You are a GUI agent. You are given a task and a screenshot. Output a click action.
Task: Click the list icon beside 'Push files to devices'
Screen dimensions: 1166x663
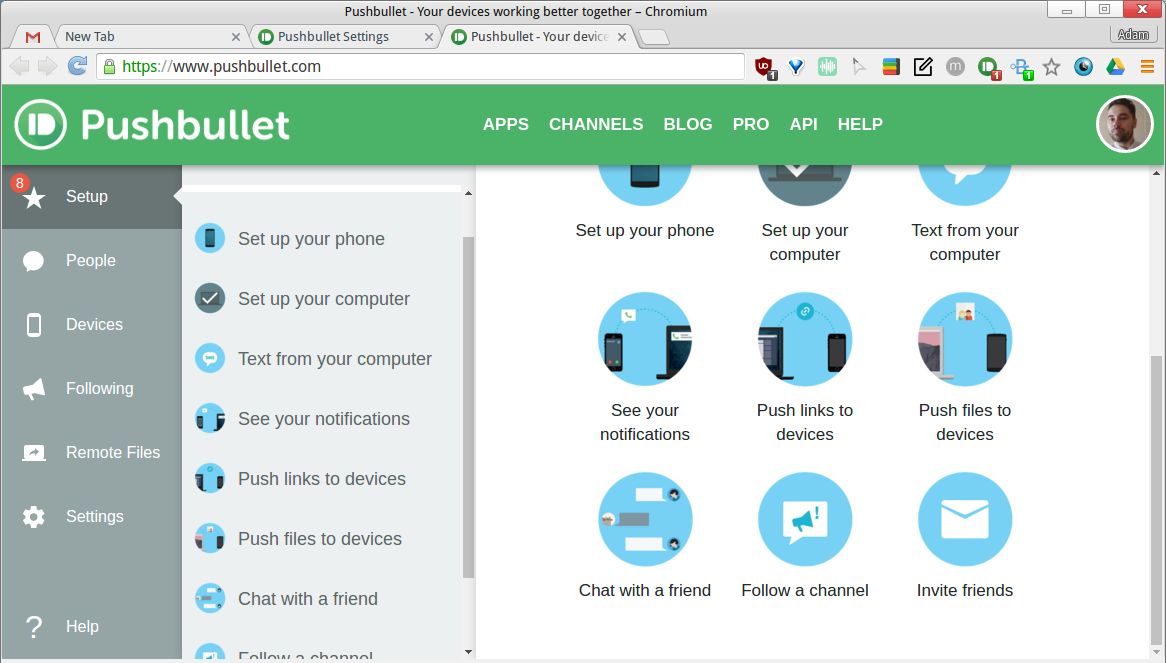click(210, 538)
